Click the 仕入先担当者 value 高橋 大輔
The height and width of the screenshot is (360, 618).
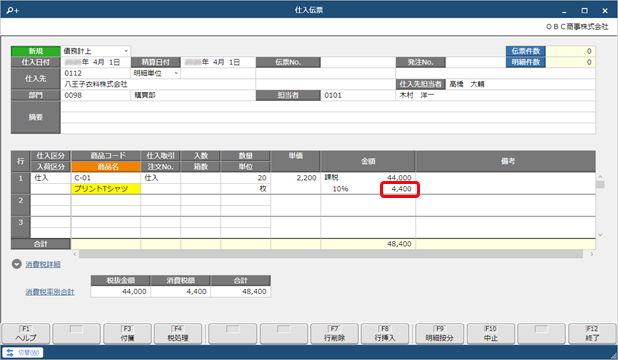[x=467, y=84]
